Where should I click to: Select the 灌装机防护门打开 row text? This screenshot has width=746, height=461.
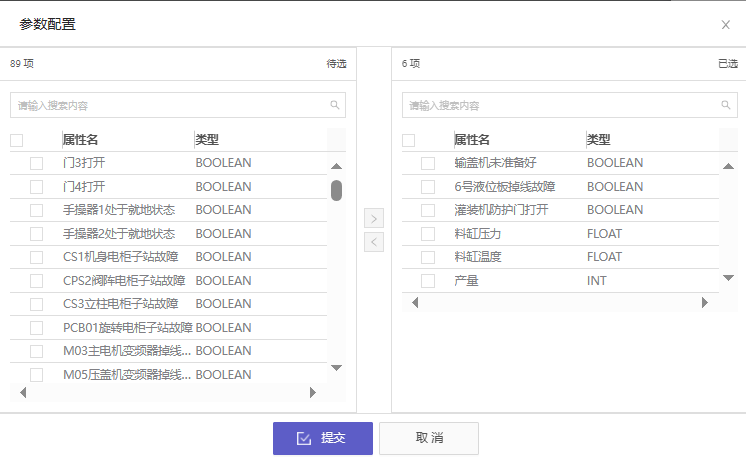click(501, 210)
